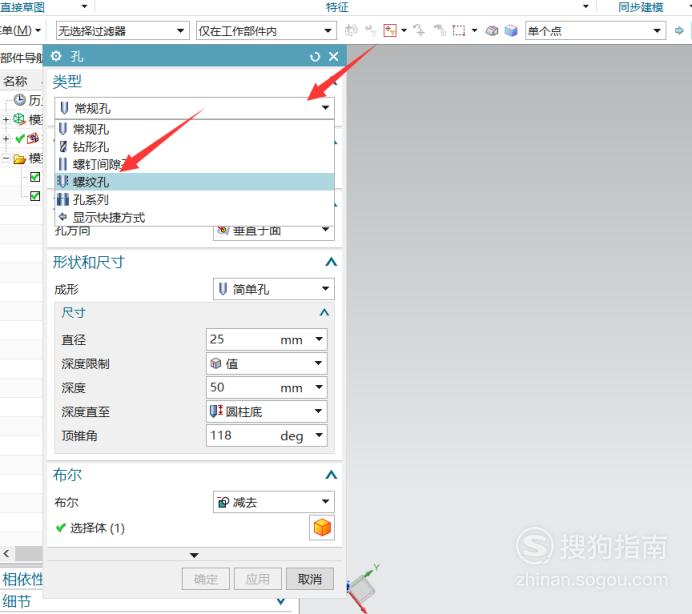692x614 pixels.
Task: Expand more options with the bottom dialog arrow
Action: click(194, 555)
